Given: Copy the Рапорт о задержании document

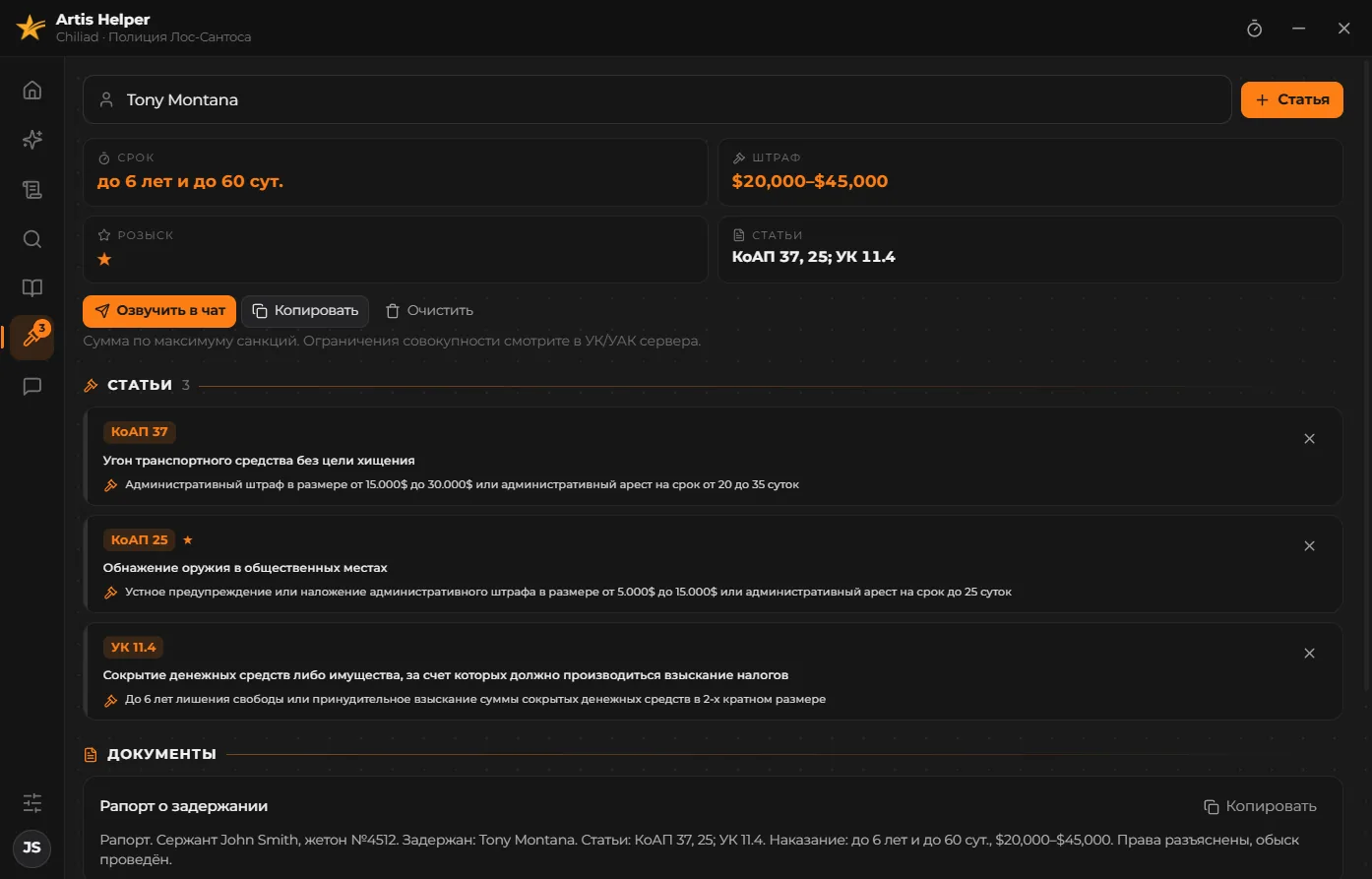Looking at the screenshot, I should click(x=1261, y=806).
